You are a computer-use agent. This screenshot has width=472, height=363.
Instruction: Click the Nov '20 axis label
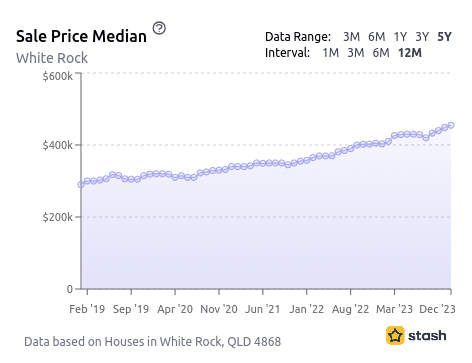(219, 309)
